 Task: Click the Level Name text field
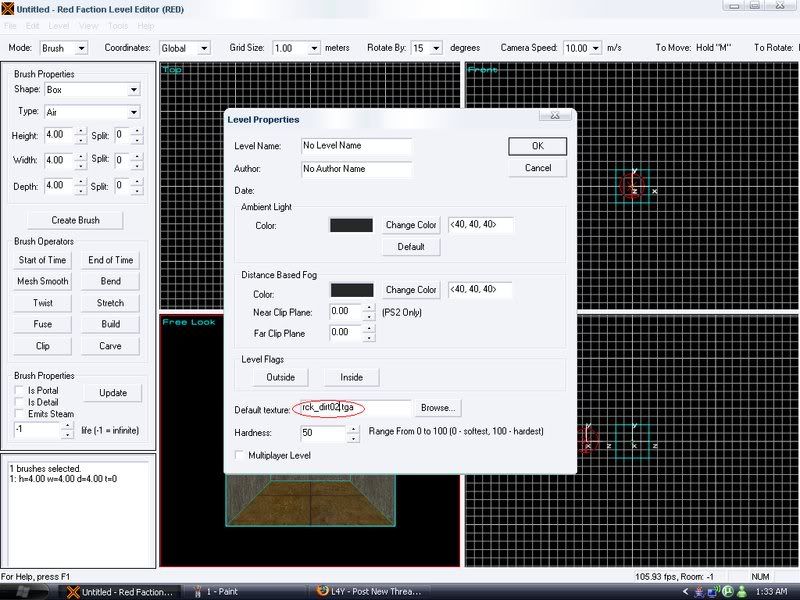tap(356, 146)
